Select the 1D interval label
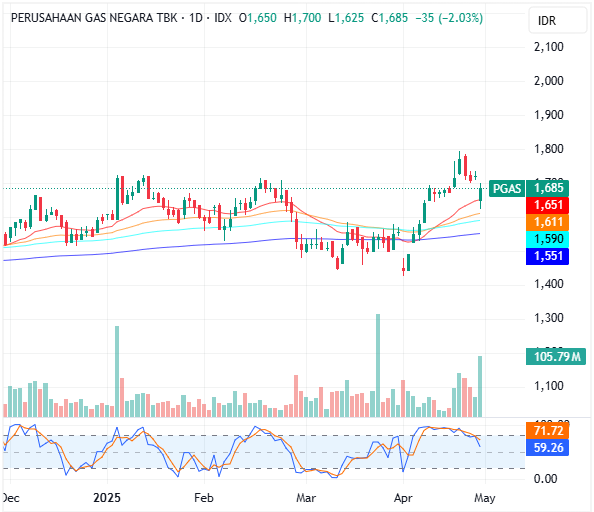The image size is (594, 512). click(196, 18)
